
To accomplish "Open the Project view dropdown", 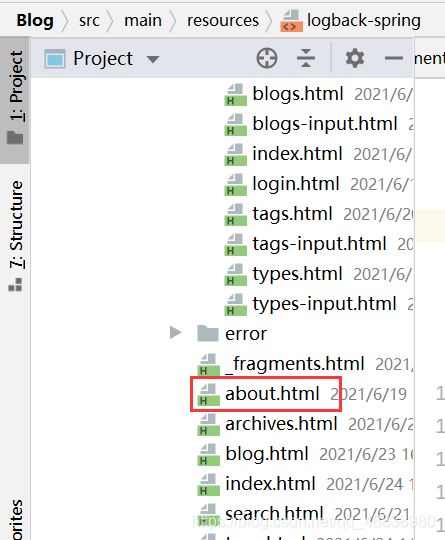I will 153,59.
